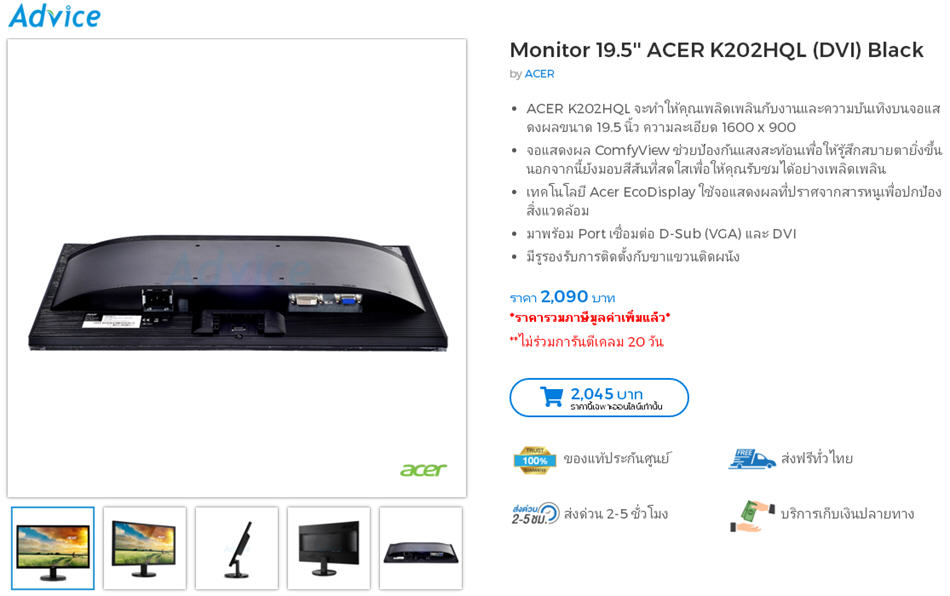Click the Advice logo
Image resolution: width=950 pixels, height=596 pixels.
(55, 16)
